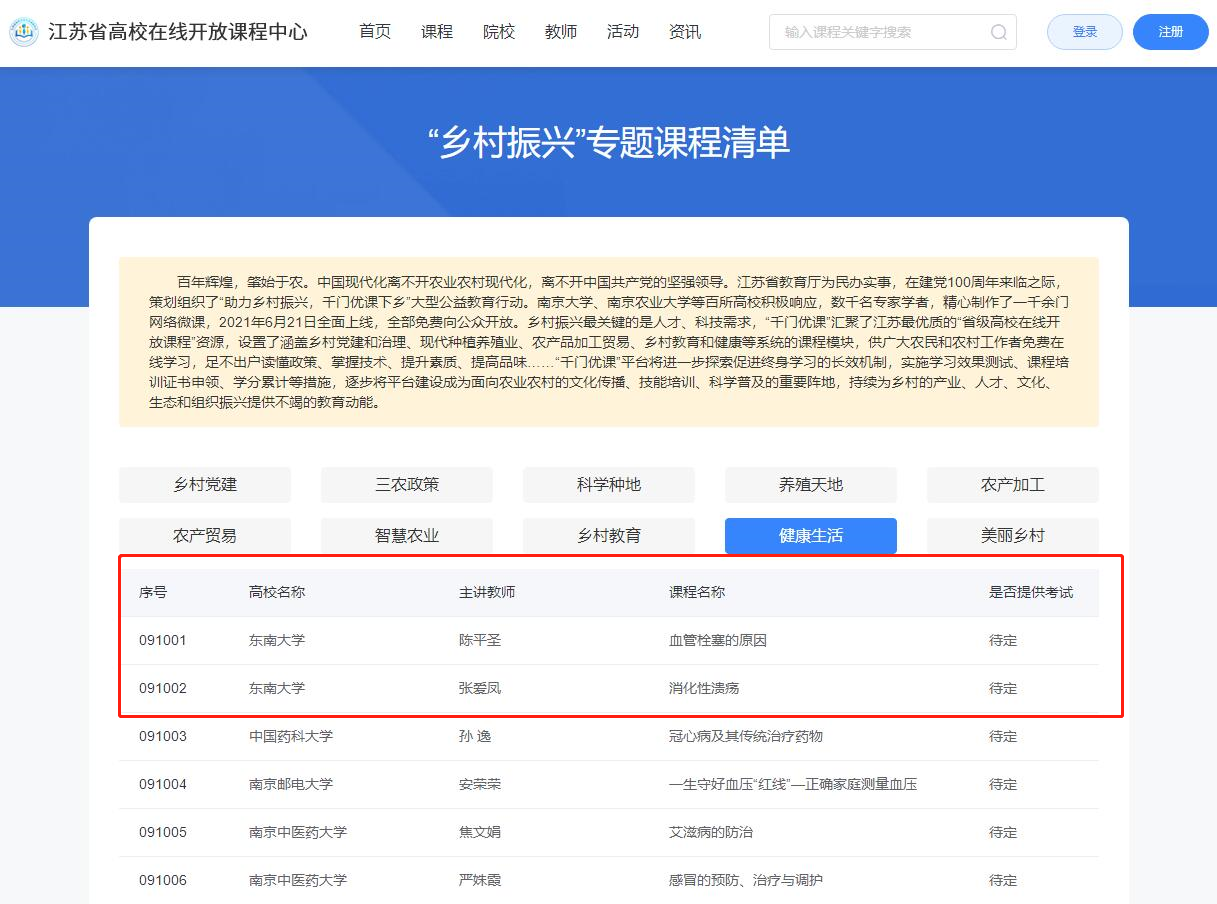1217x904 pixels.
Task: Go to the 院校 page
Action: click(499, 32)
